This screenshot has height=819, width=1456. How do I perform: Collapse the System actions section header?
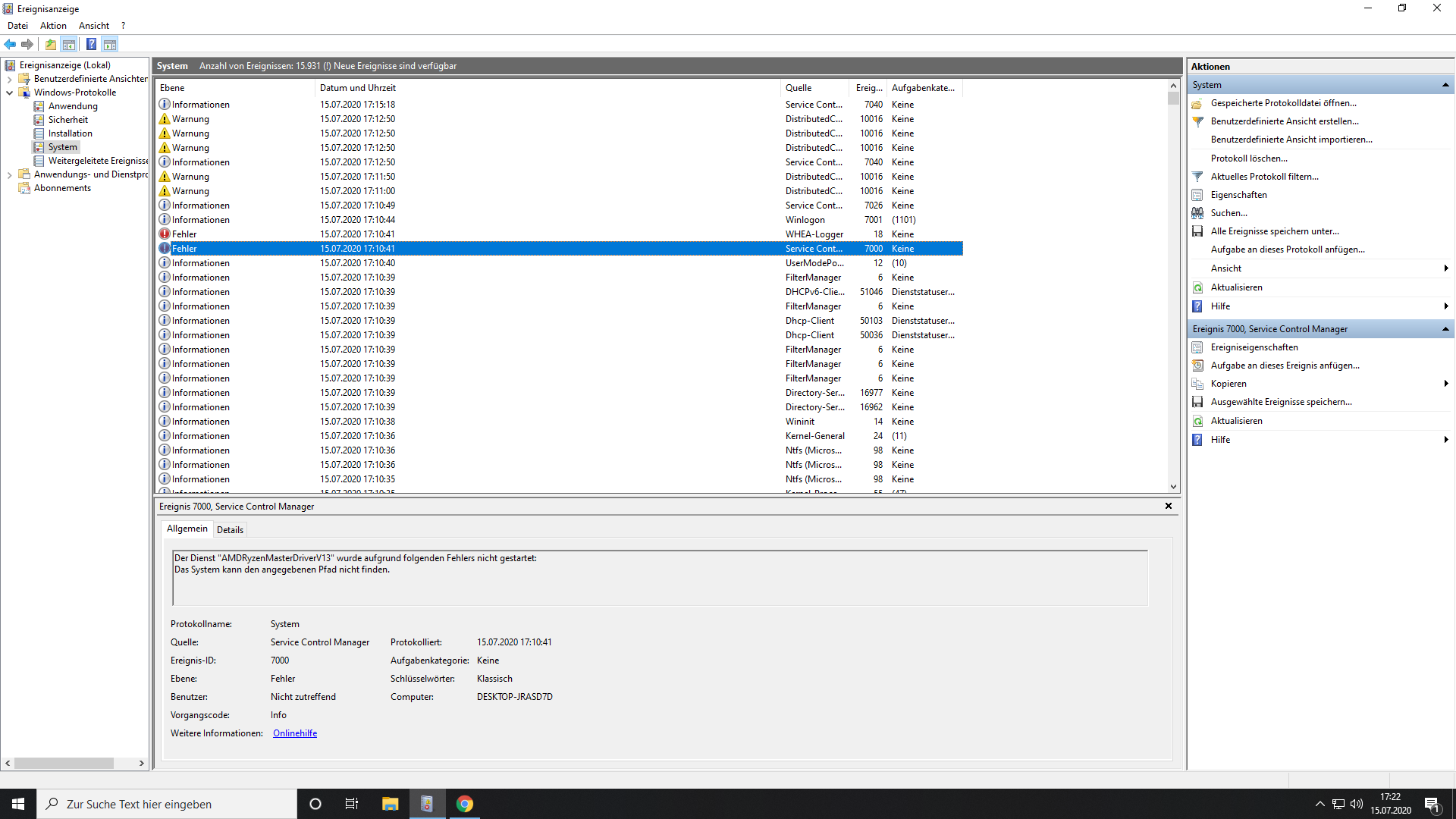pos(1445,85)
